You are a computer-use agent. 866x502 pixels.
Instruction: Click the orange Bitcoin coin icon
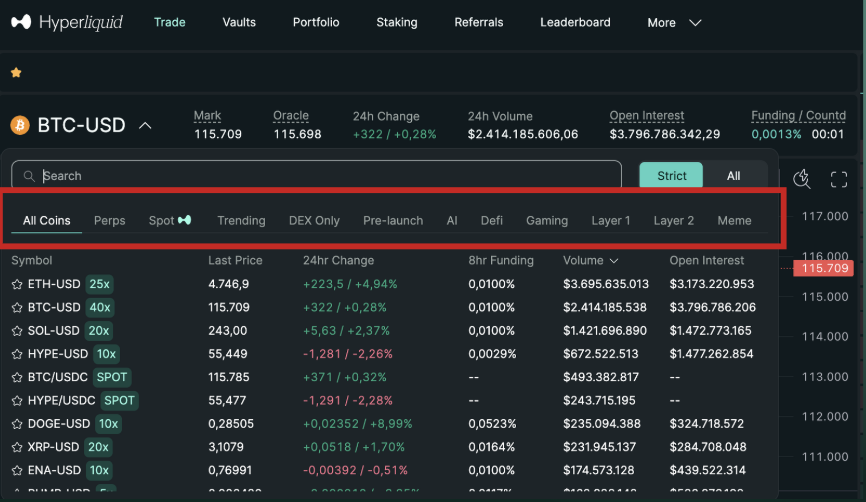(19, 125)
